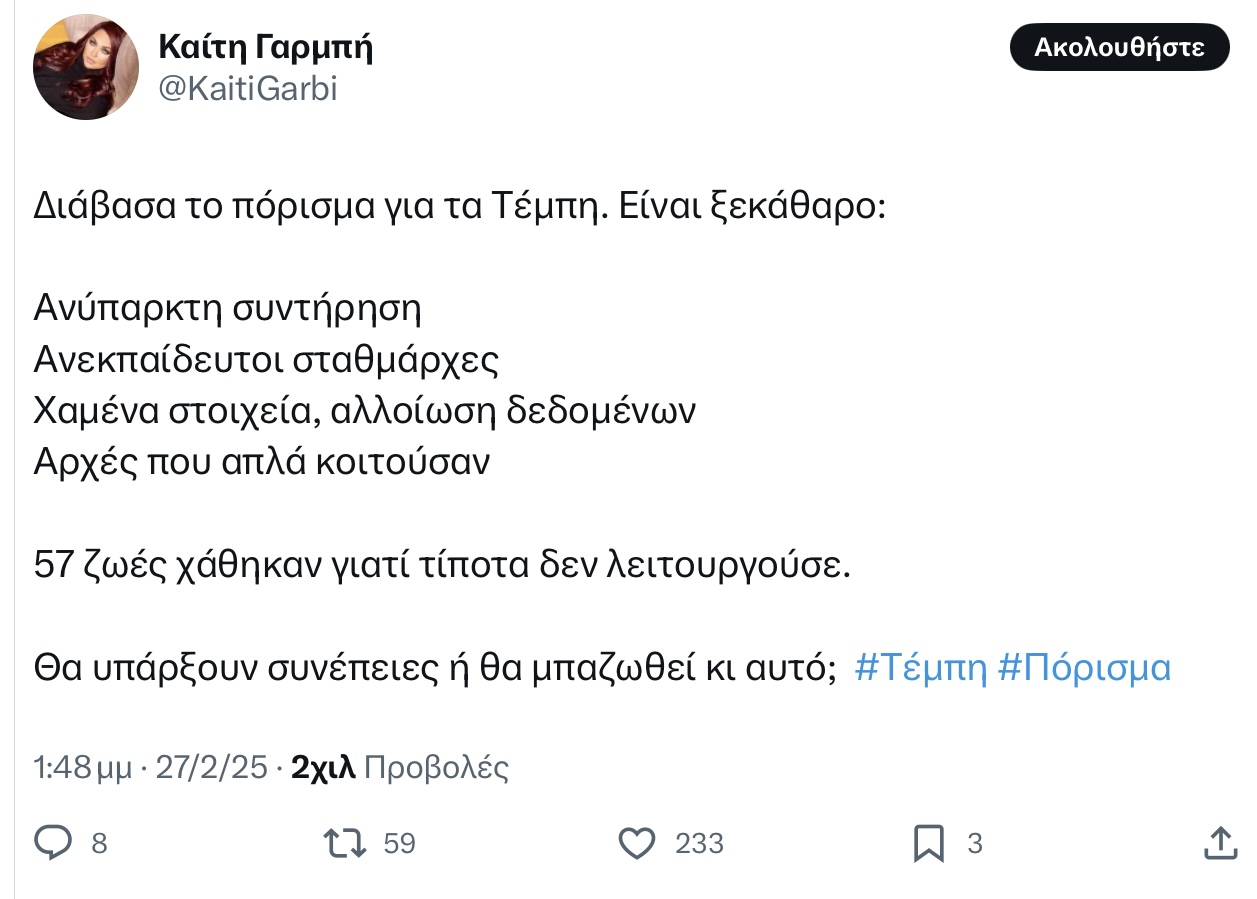1257x899 pixels.
Task: Open the share icon menu
Action: [1220, 843]
